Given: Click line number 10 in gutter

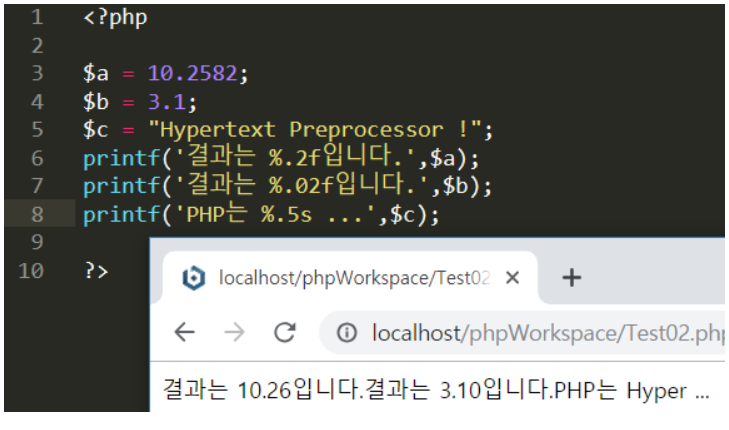Looking at the screenshot, I should pyautogui.click(x=31, y=271).
